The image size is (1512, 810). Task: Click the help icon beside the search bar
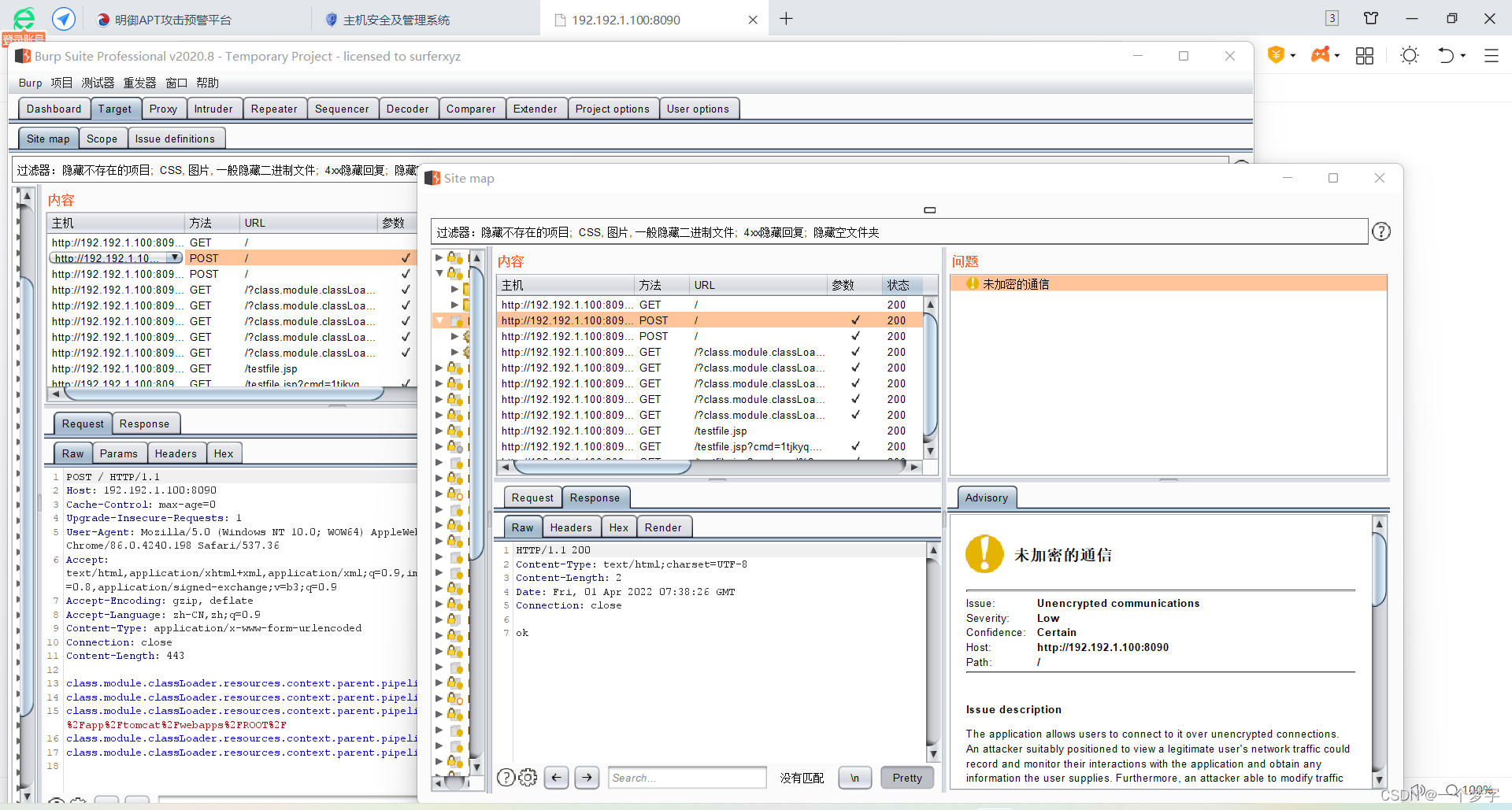click(x=506, y=778)
